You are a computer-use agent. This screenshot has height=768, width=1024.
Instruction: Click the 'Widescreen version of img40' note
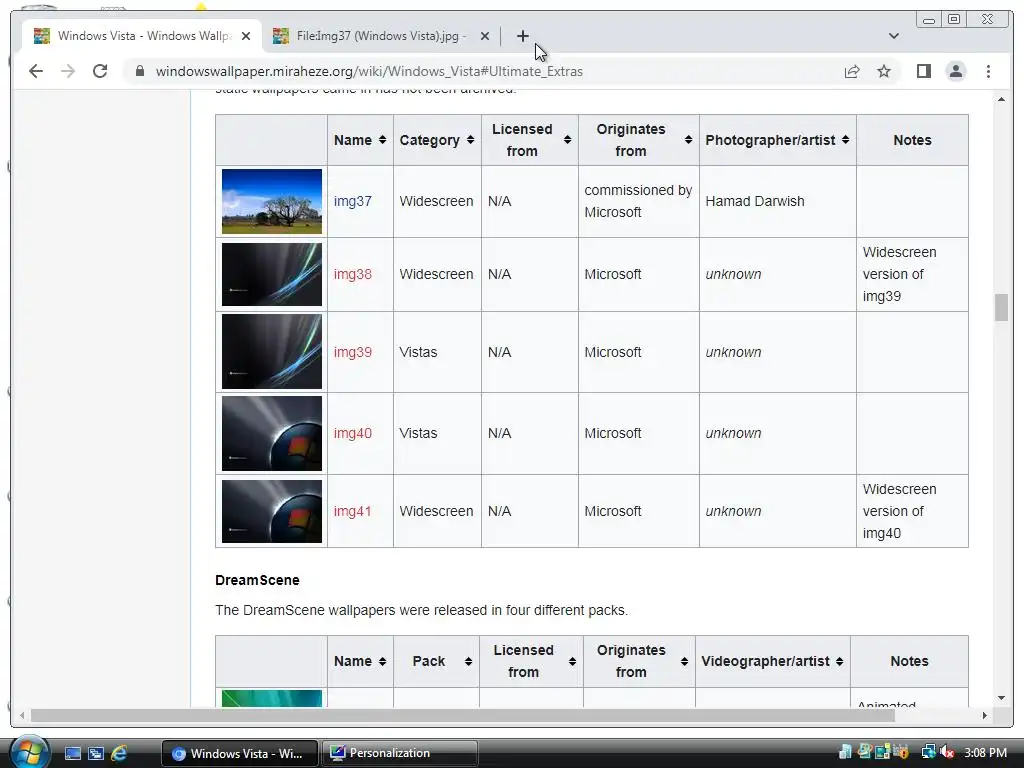[x=899, y=511]
